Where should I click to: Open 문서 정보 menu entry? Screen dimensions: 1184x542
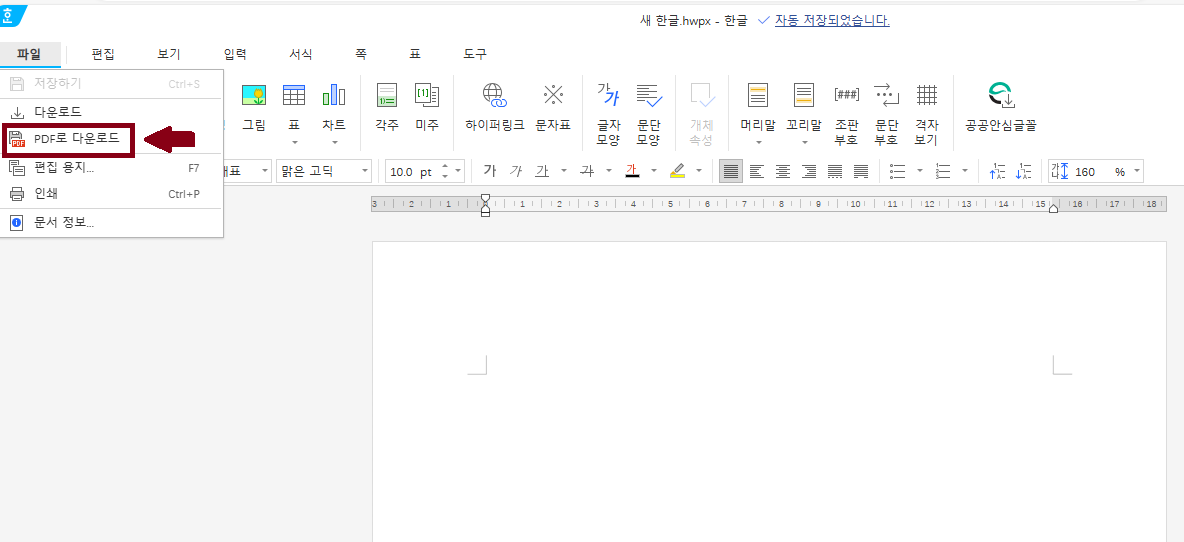point(112,223)
